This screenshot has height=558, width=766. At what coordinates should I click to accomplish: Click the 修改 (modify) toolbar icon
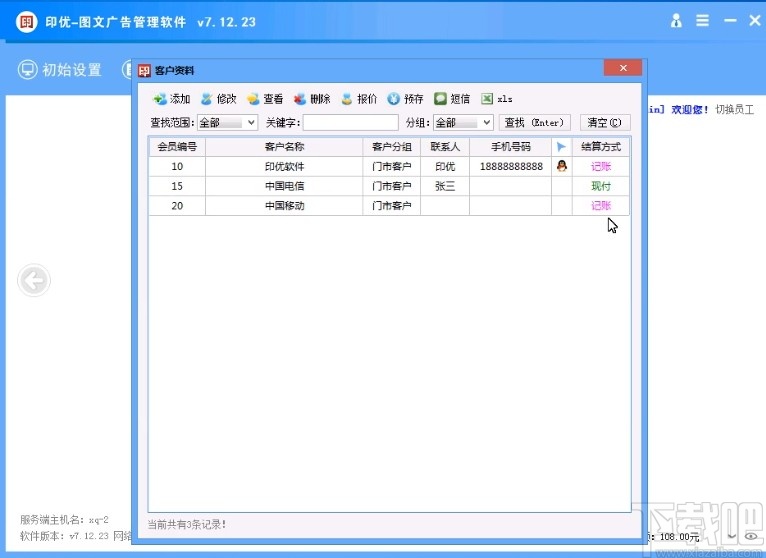point(207,99)
